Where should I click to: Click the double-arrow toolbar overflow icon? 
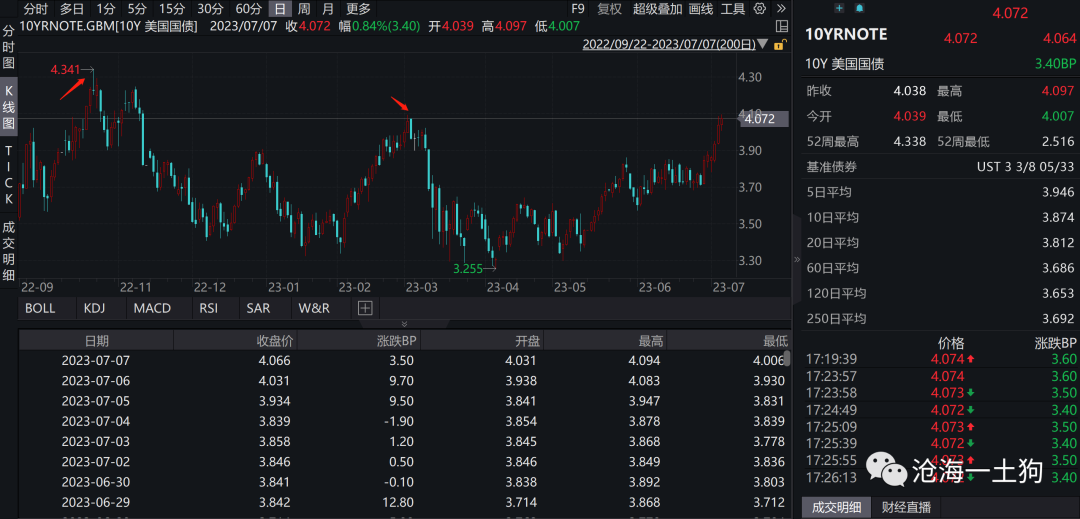tap(783, 9)
